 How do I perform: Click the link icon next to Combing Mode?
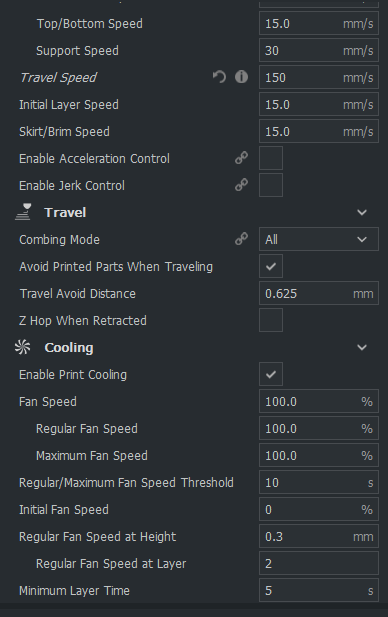point(241,239)
